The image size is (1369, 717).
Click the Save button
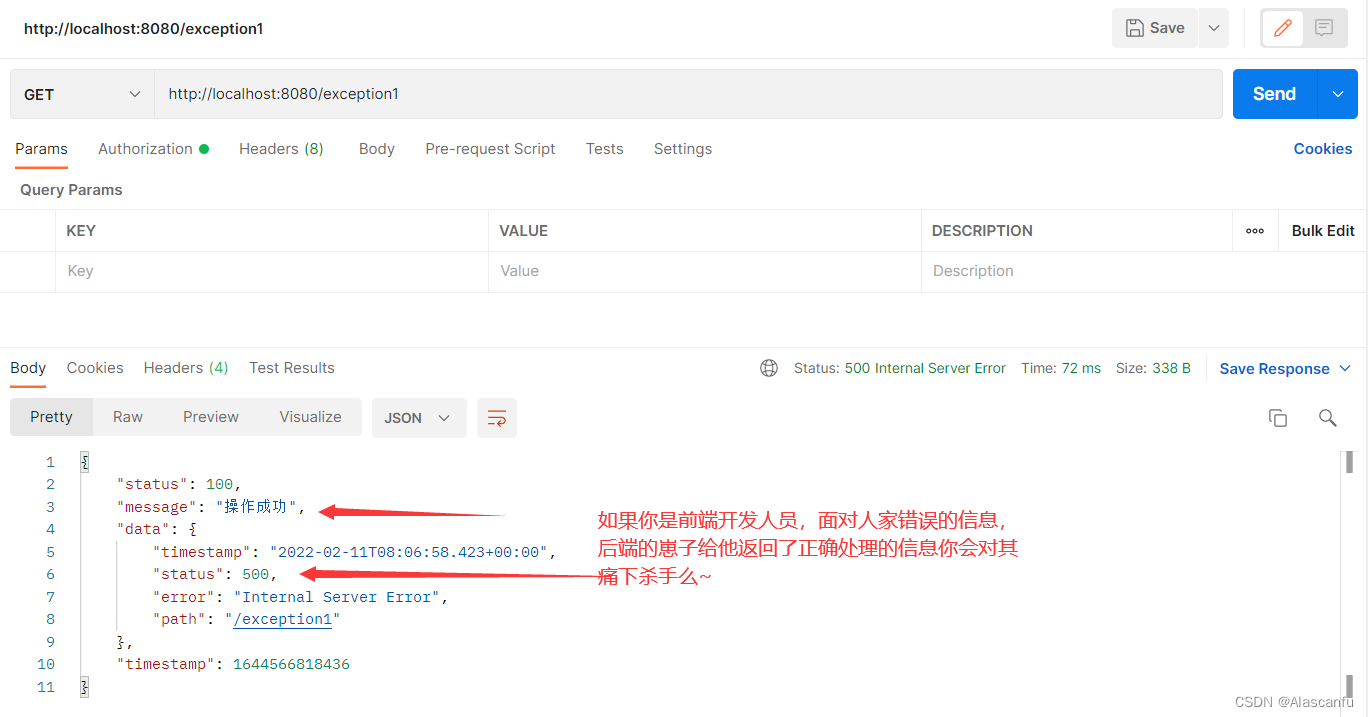coord(1155,28)
